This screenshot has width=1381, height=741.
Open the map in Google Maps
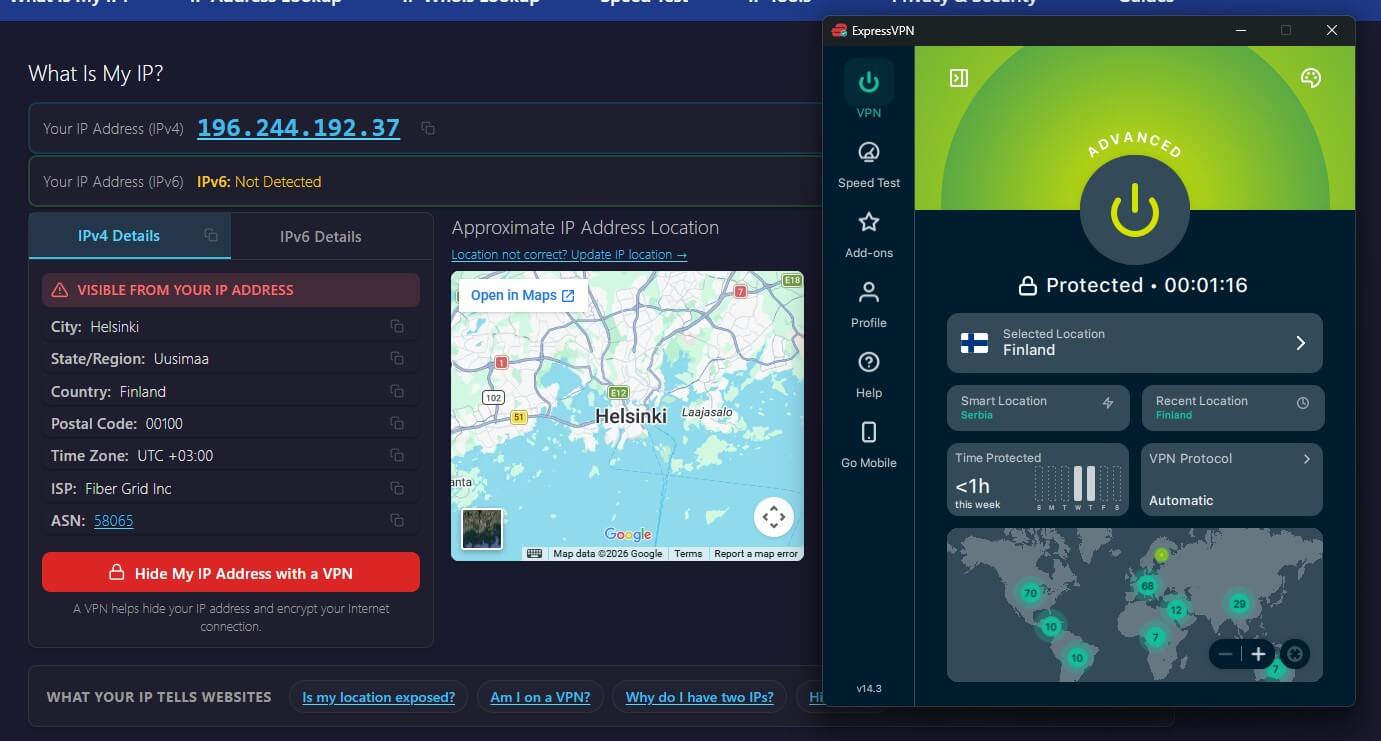coord(522,295)
